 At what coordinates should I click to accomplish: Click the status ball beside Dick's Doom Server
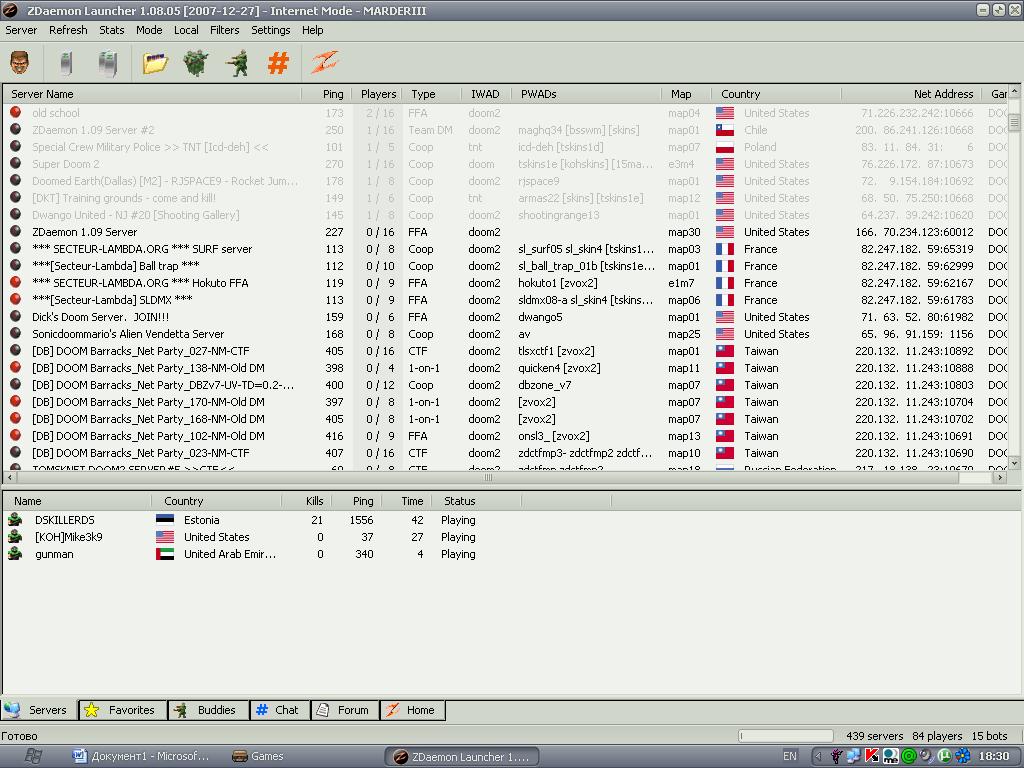[x=16, y=317]
